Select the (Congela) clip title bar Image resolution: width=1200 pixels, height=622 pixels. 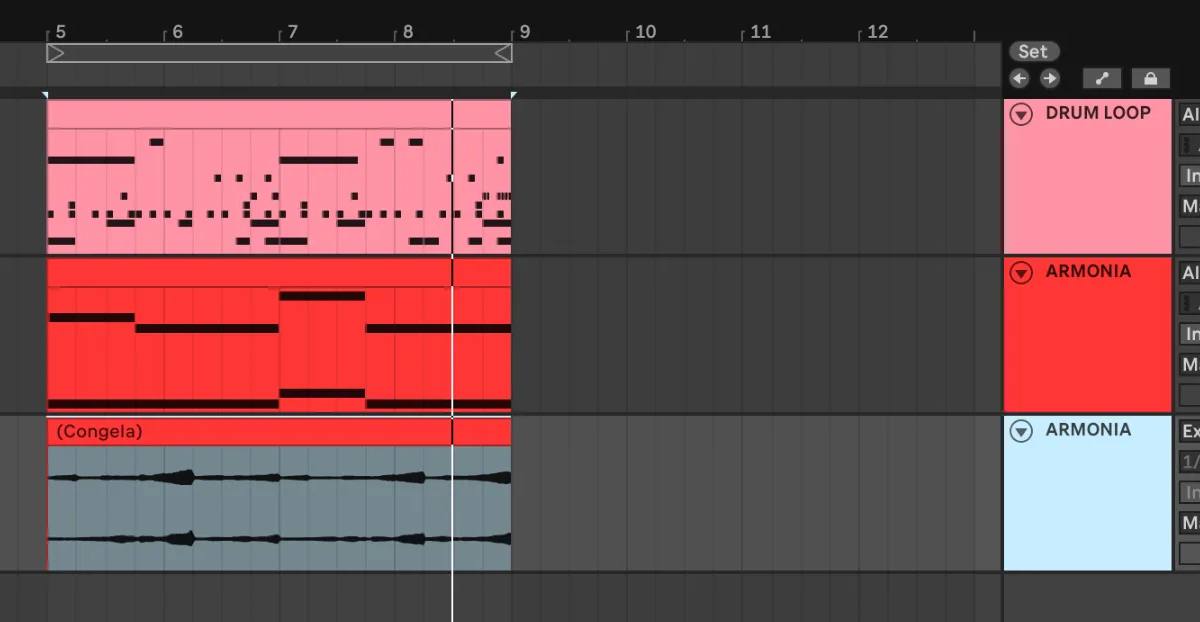pyautogui.click(x=279, y=432)
